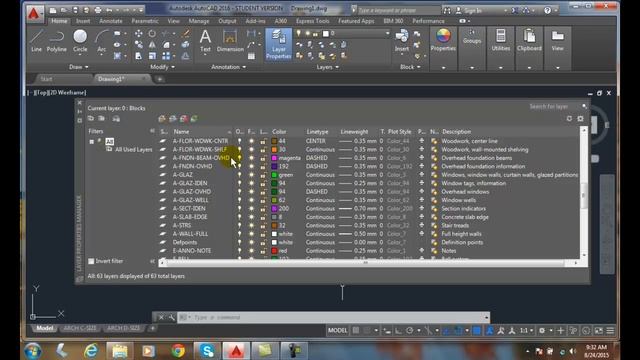Image resolution: width=640 pixels, height=360 pixels.
Task: Toggle Freeze sun icon for A-WALL-FULL layer
Action: pos(251,234)
